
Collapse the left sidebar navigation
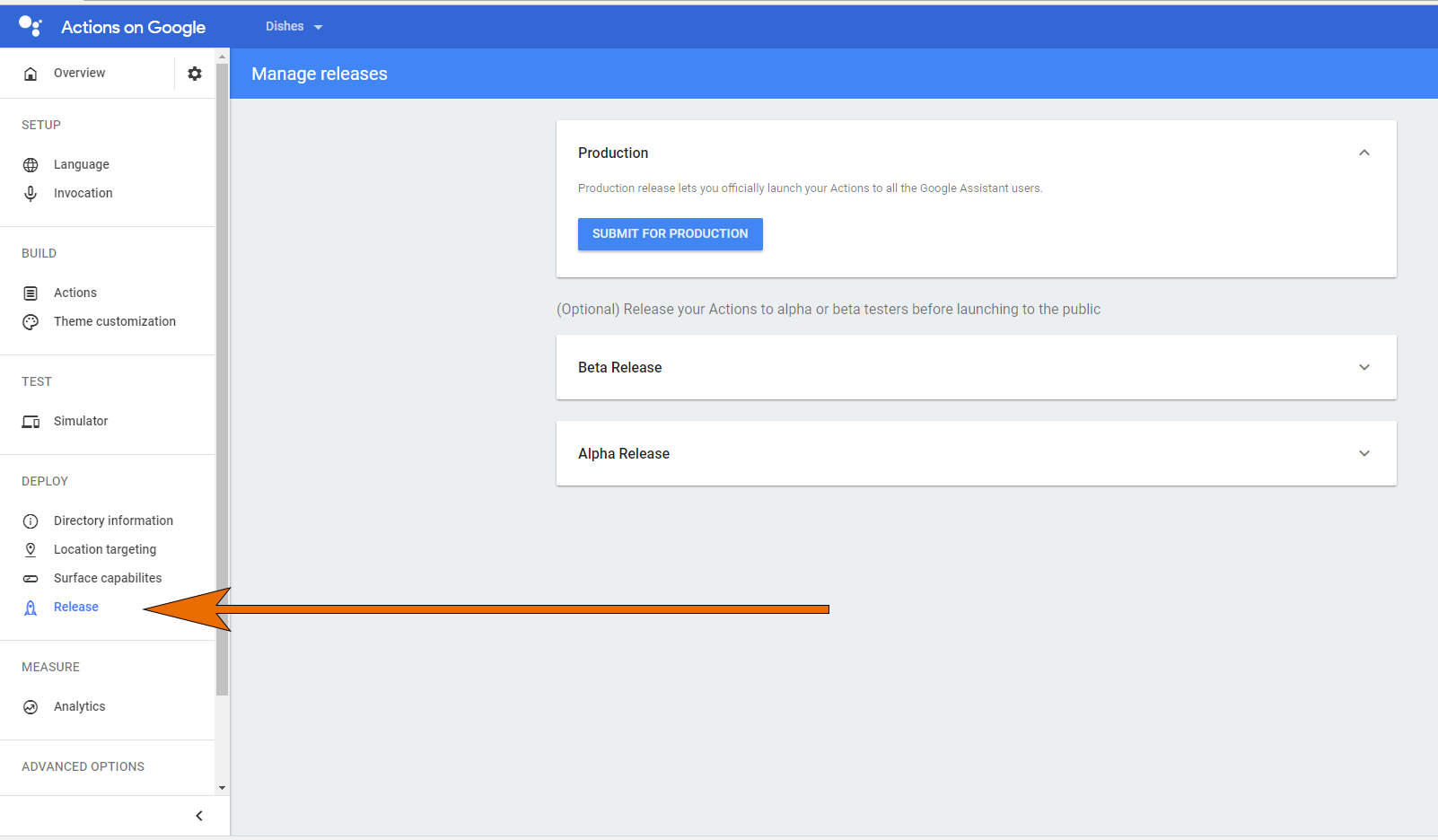coord(199,816)
